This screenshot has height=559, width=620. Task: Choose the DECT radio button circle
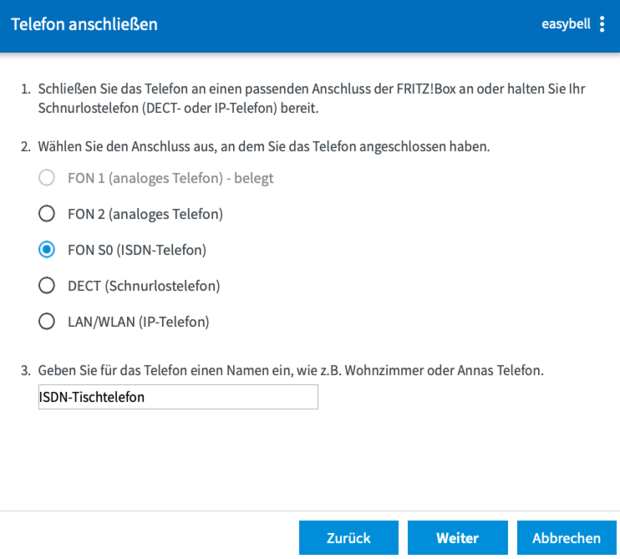(46, 286)
